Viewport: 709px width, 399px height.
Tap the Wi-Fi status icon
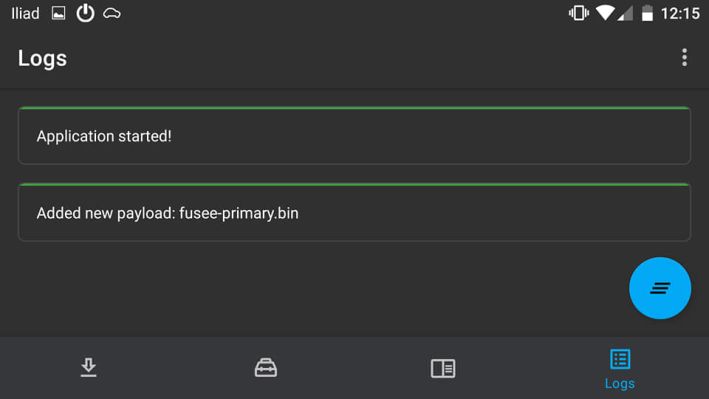tap(605, 13)
